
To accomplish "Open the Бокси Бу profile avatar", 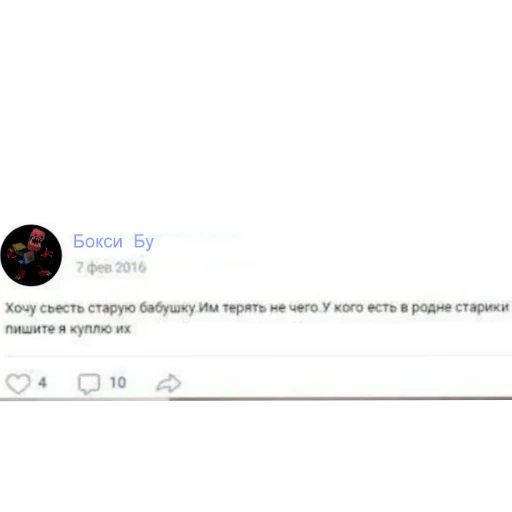I will [31, 255].
